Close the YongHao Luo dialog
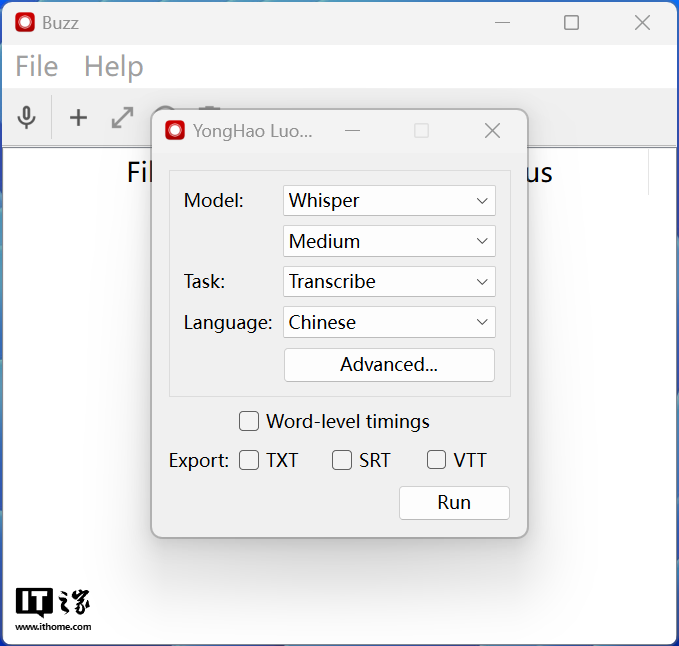Screen dimensions: 679x646 (492, 131)
